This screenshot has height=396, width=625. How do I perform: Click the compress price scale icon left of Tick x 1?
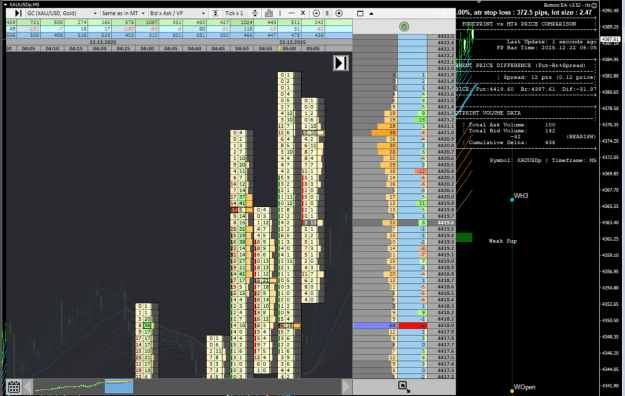(x=215, y=13)
